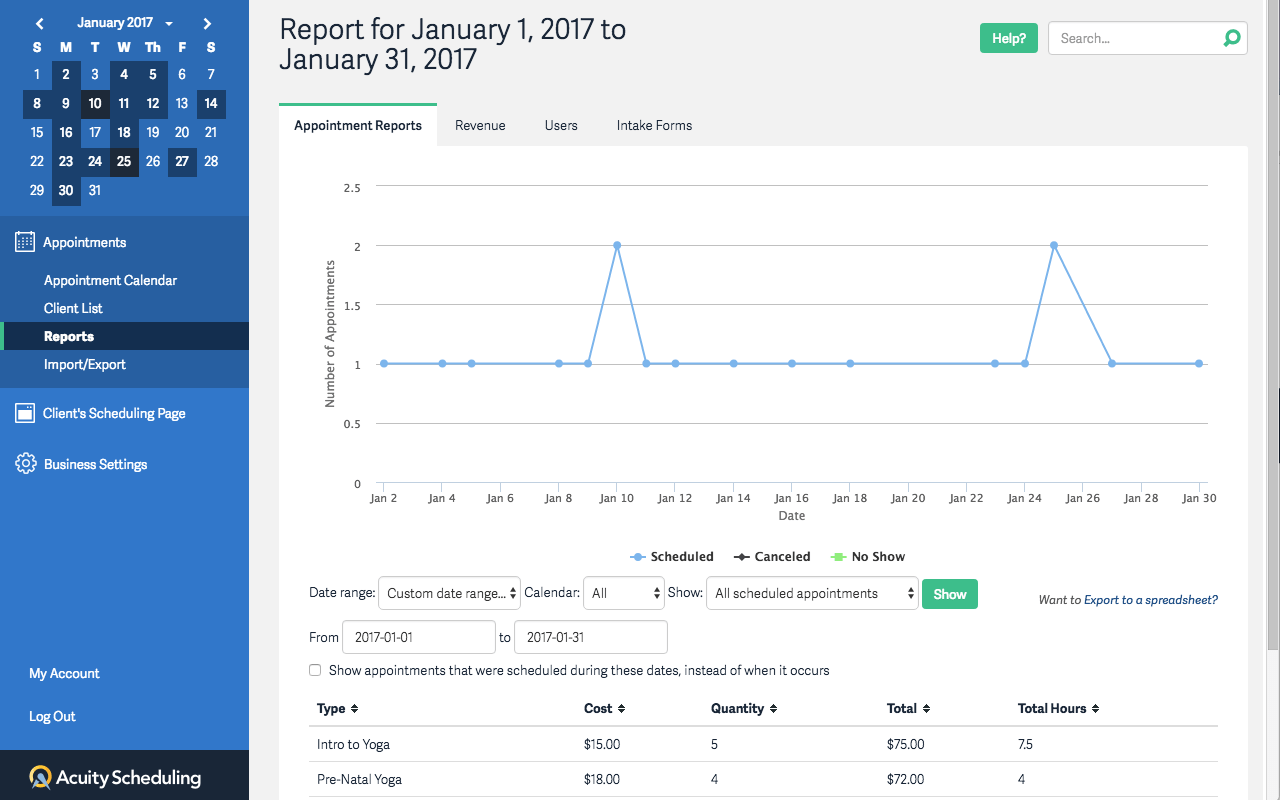Click the green Show button
1280x800 pixels.
pos(949,593)
